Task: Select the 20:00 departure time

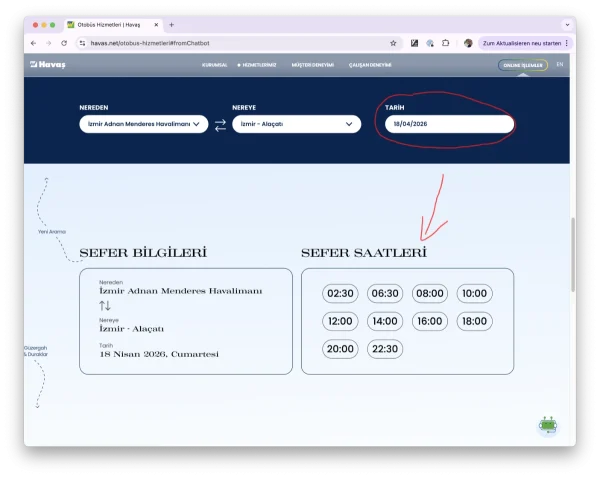Action: click(x=340, y=349)
